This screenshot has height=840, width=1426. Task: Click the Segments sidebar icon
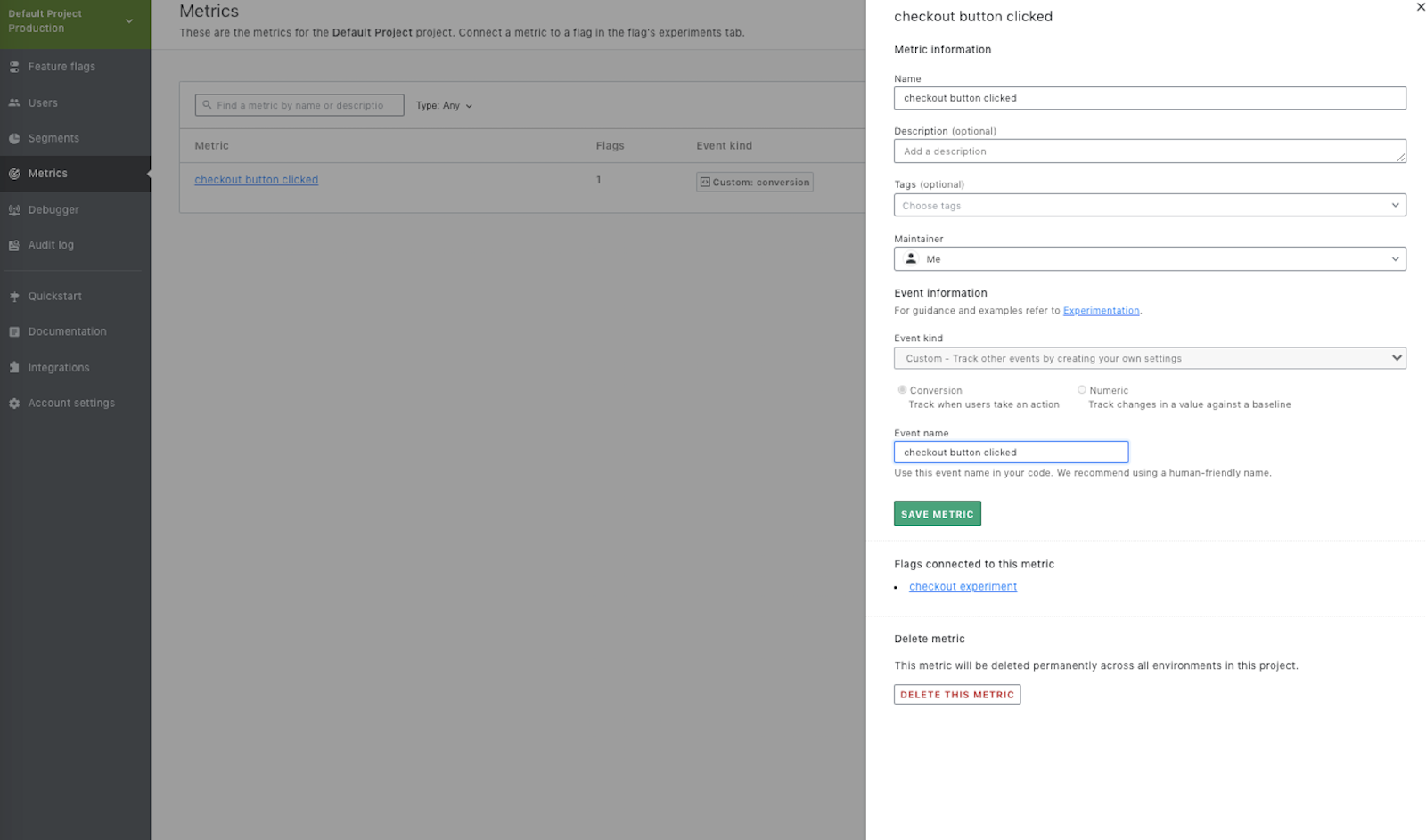pos(14,138)
